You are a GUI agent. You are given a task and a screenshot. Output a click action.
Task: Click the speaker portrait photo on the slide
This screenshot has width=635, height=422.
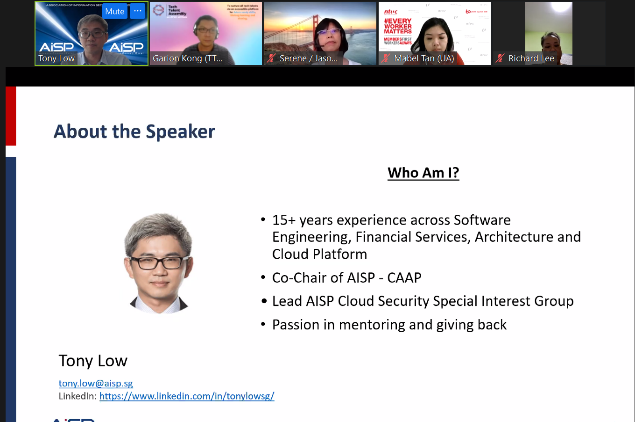pos(159,263)
